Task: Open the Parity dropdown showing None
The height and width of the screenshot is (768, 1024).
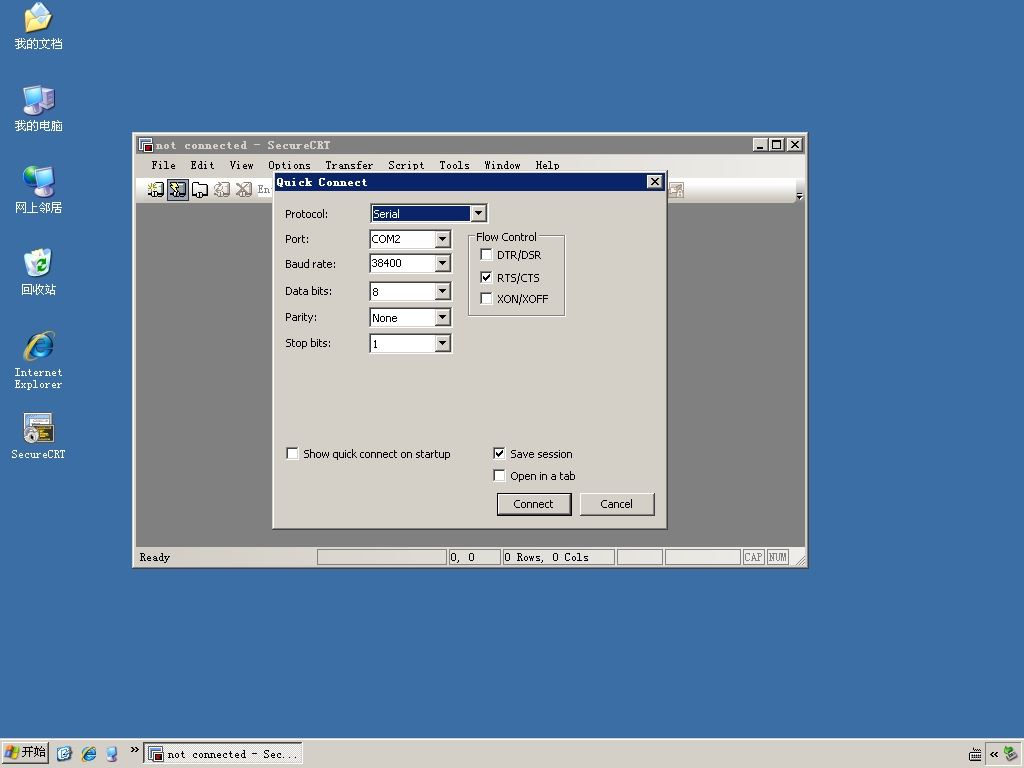Action: pos(442,317)
